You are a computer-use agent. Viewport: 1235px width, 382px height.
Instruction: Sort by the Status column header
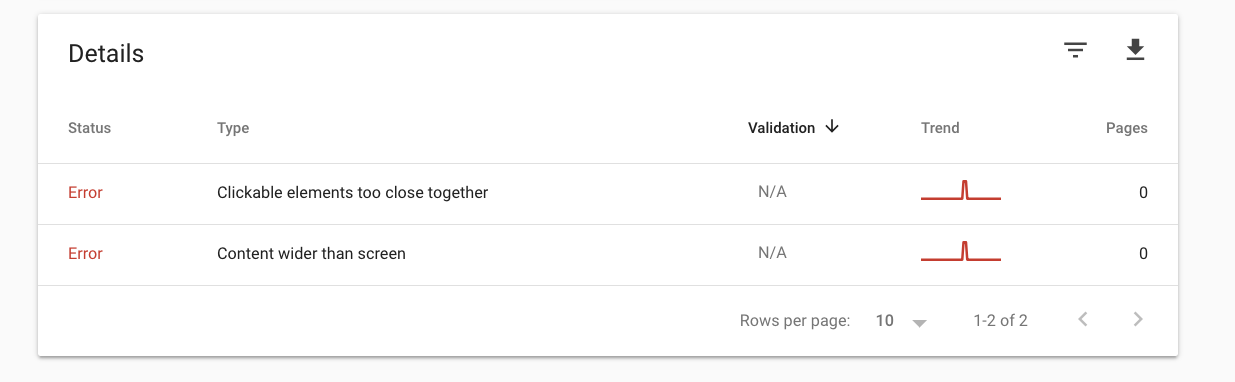89,128
